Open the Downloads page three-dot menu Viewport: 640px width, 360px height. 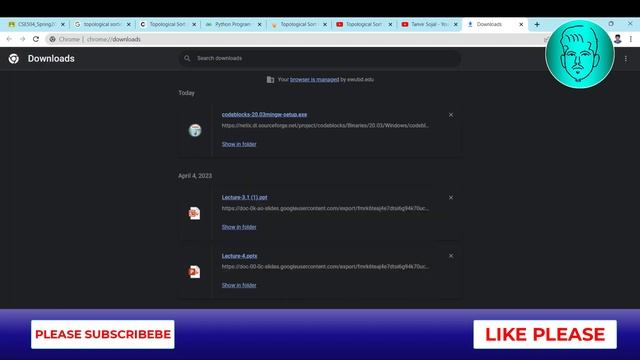tap(626, 59)
